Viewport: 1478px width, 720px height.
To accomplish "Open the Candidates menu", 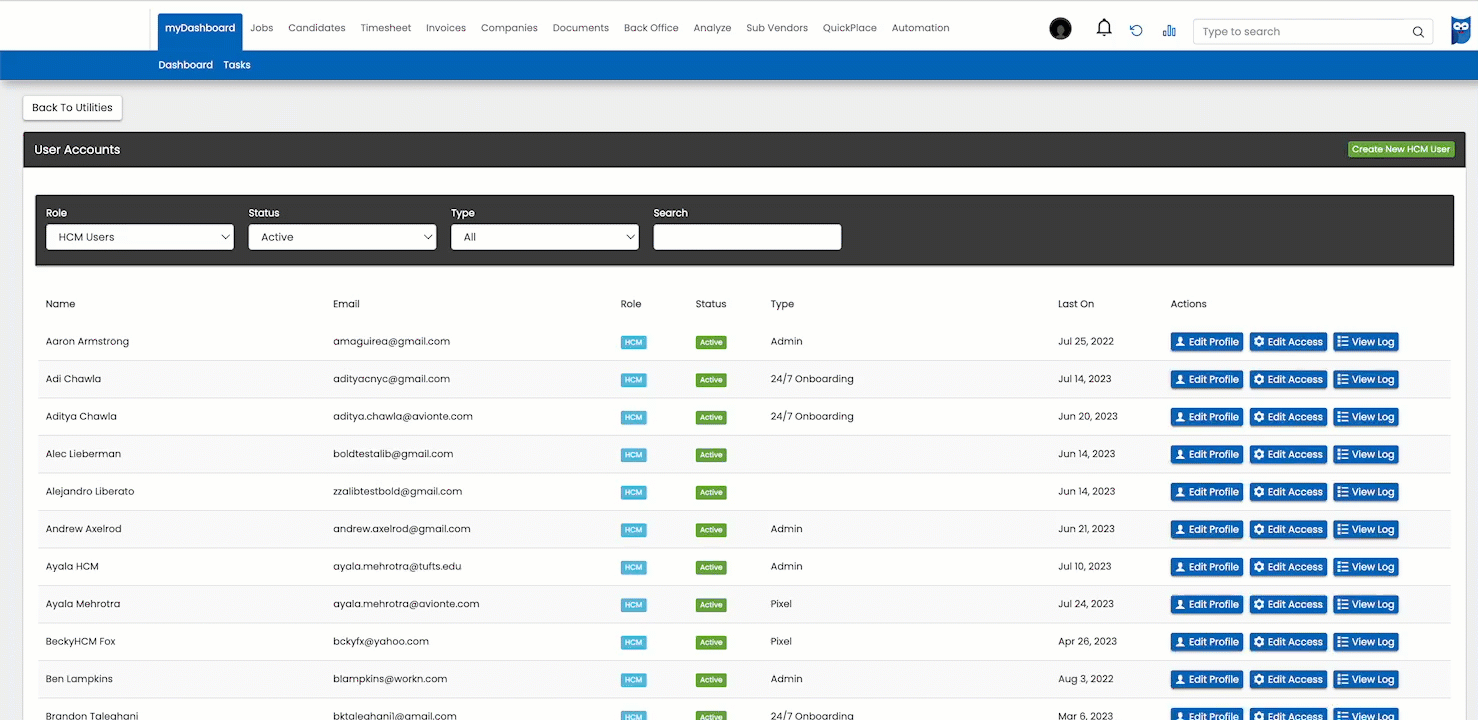I will [317, 28].
